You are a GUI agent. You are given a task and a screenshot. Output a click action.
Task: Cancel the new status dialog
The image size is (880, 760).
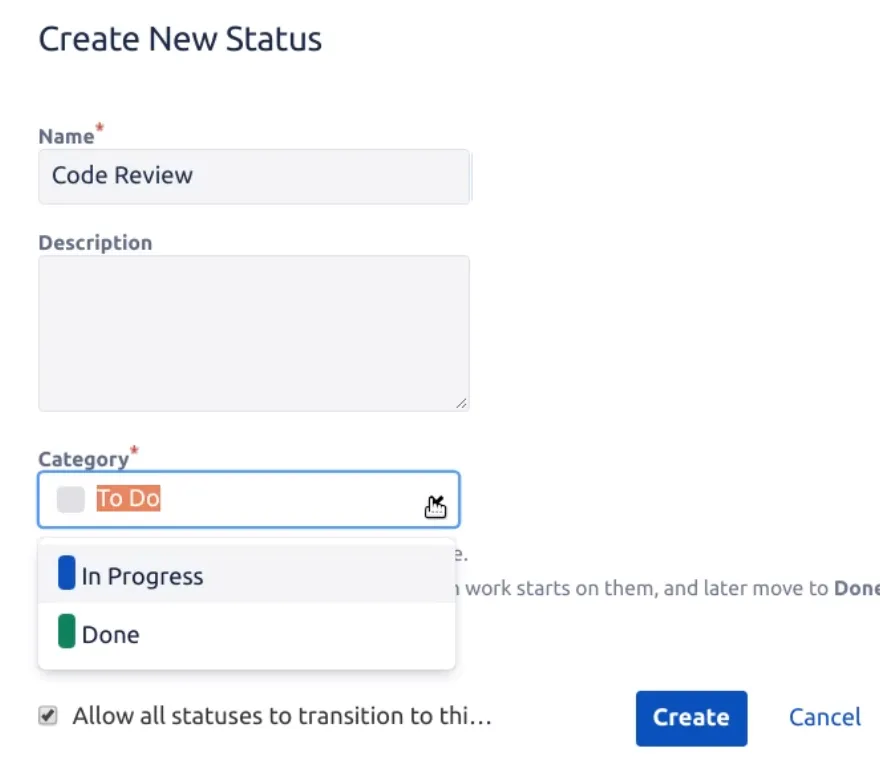click(824, 717)
